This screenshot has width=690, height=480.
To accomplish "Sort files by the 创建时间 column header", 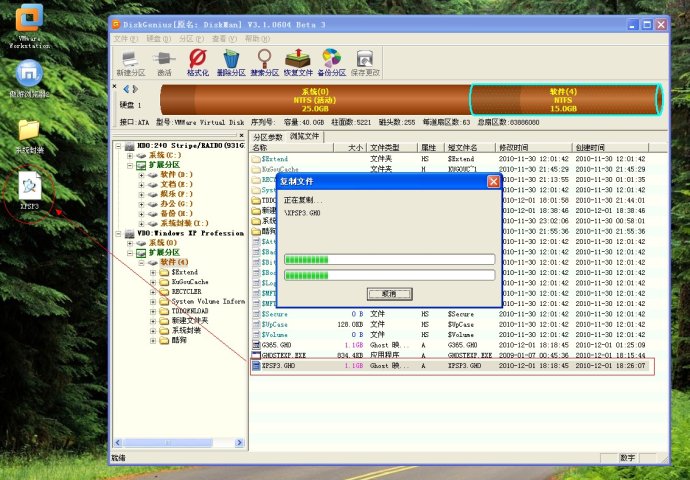I will (x=611, y=148).
